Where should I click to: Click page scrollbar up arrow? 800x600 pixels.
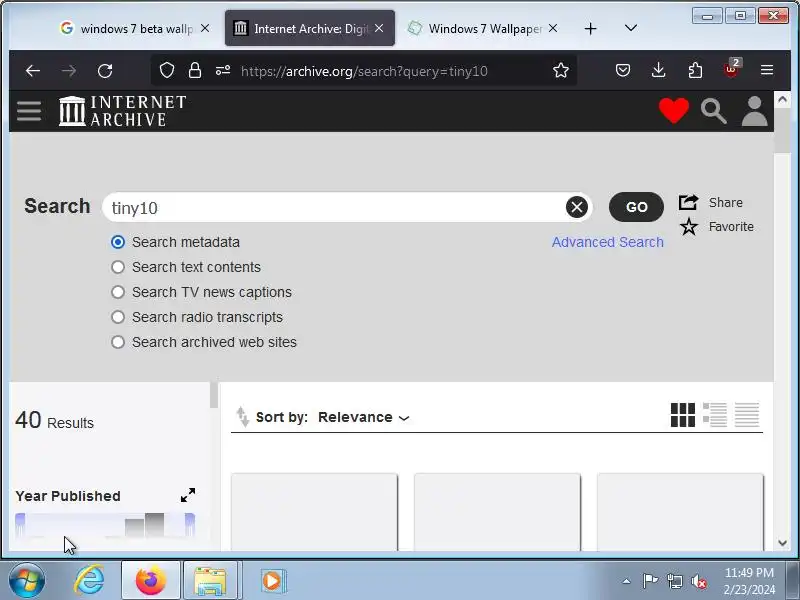(x=782, y=99)
